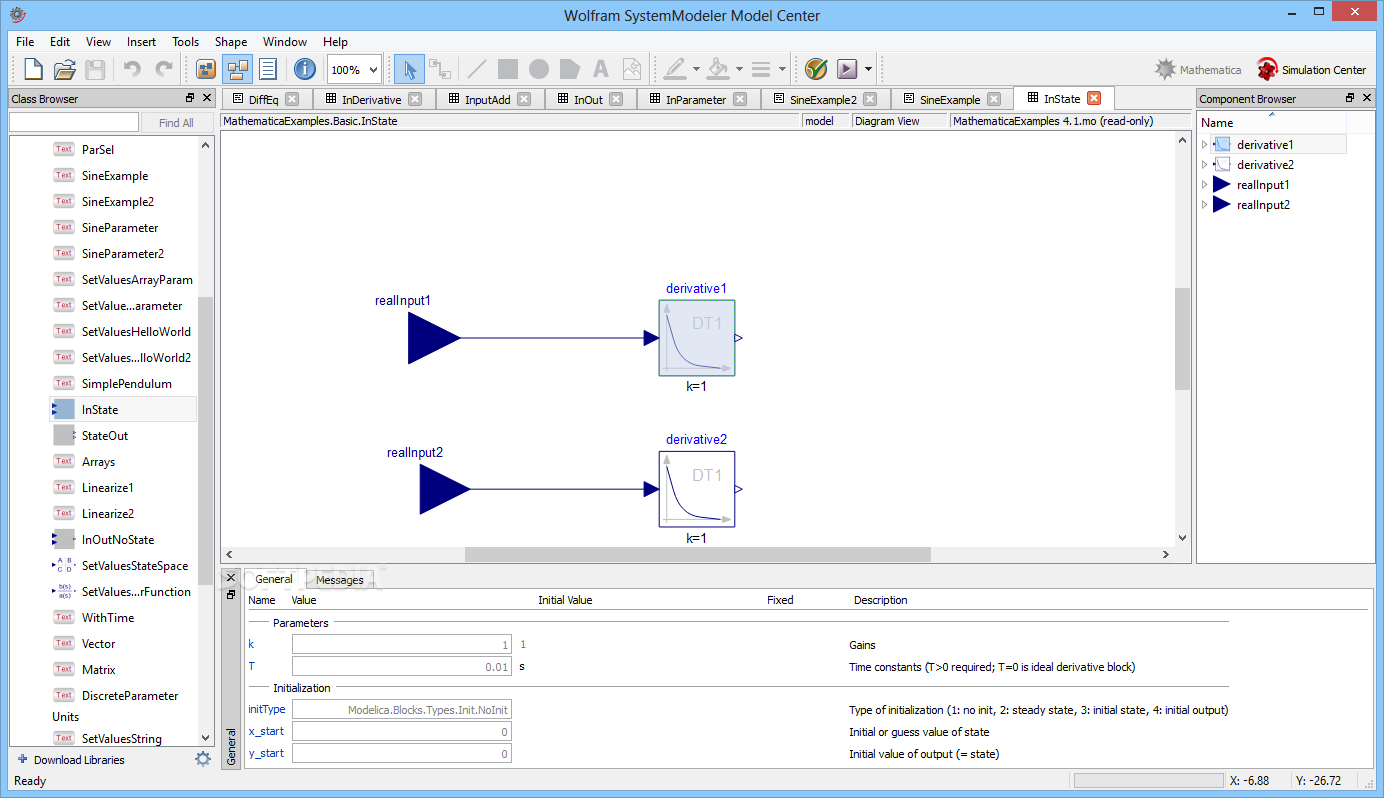Image resolution: width=1384 pixels, height=798 pixels.
Task: Open the simulate options dropdown arrow
Action: pyautogui.click(x=869, y=69)
